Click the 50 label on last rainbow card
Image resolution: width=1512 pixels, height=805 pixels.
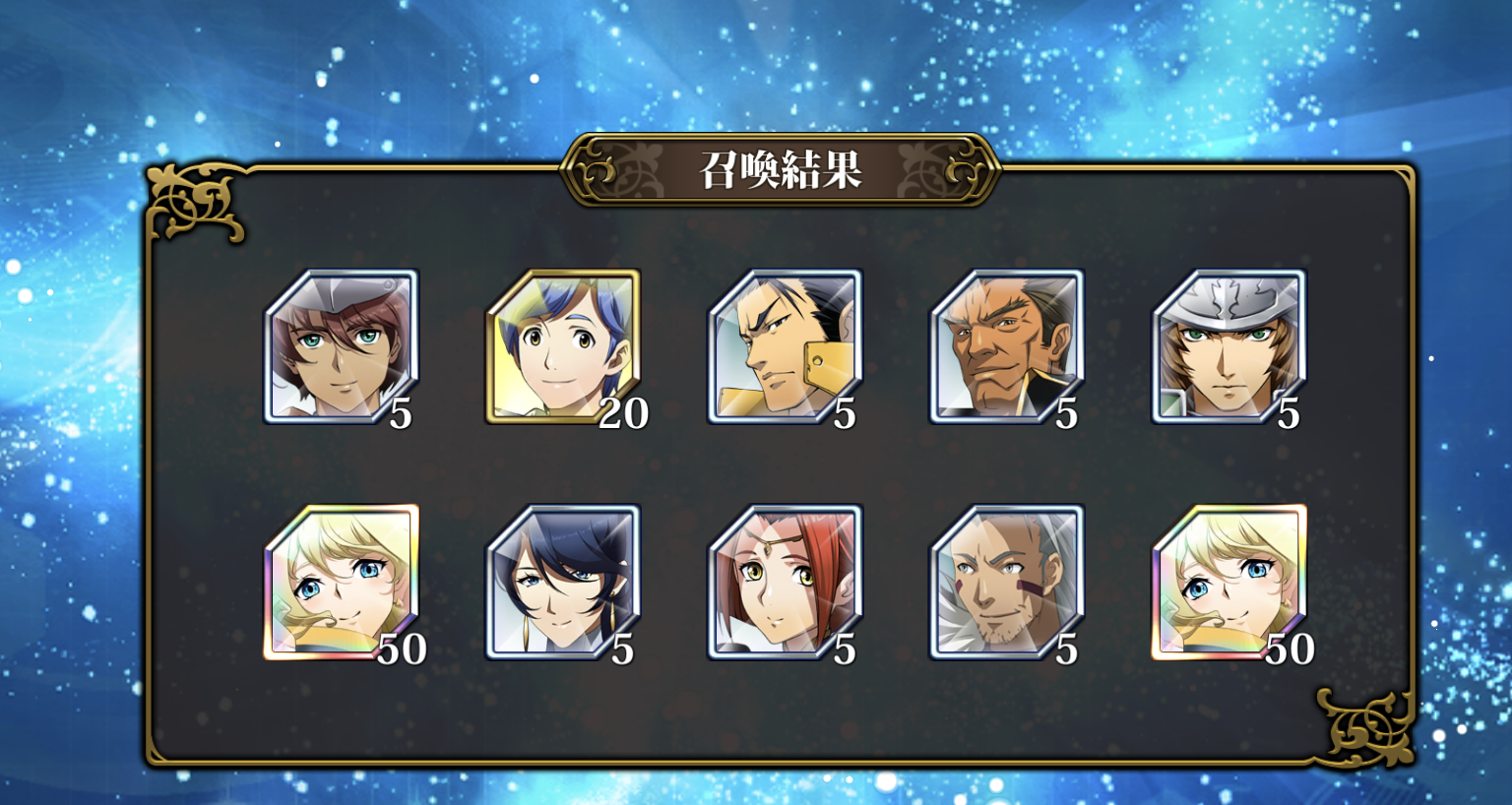coord(1290,649)
